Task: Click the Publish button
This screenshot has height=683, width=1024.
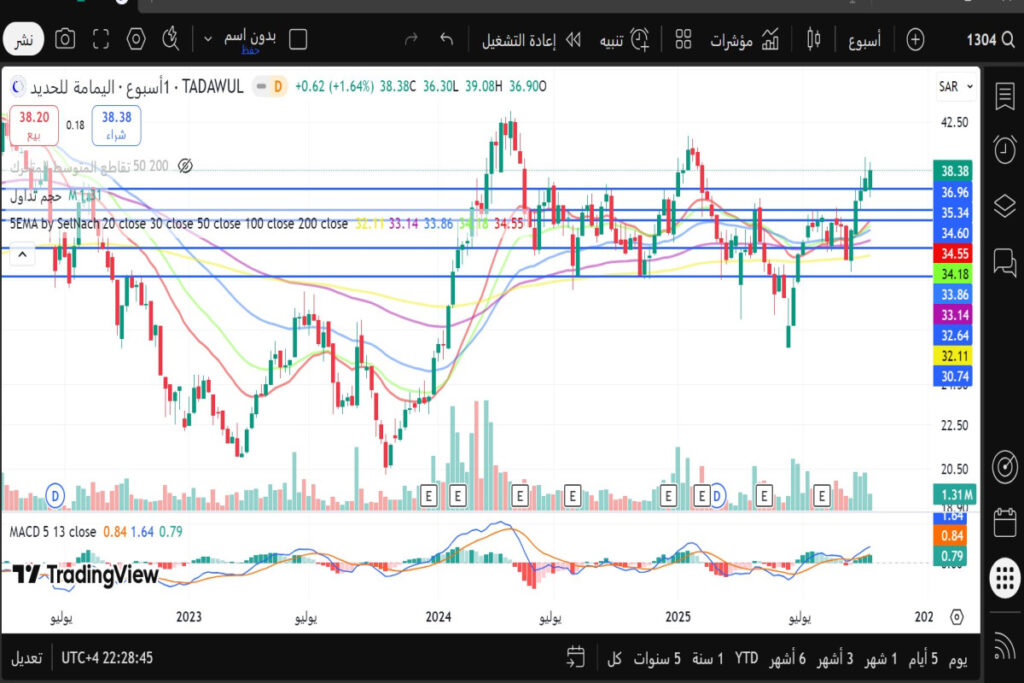Action: point(22,40)
